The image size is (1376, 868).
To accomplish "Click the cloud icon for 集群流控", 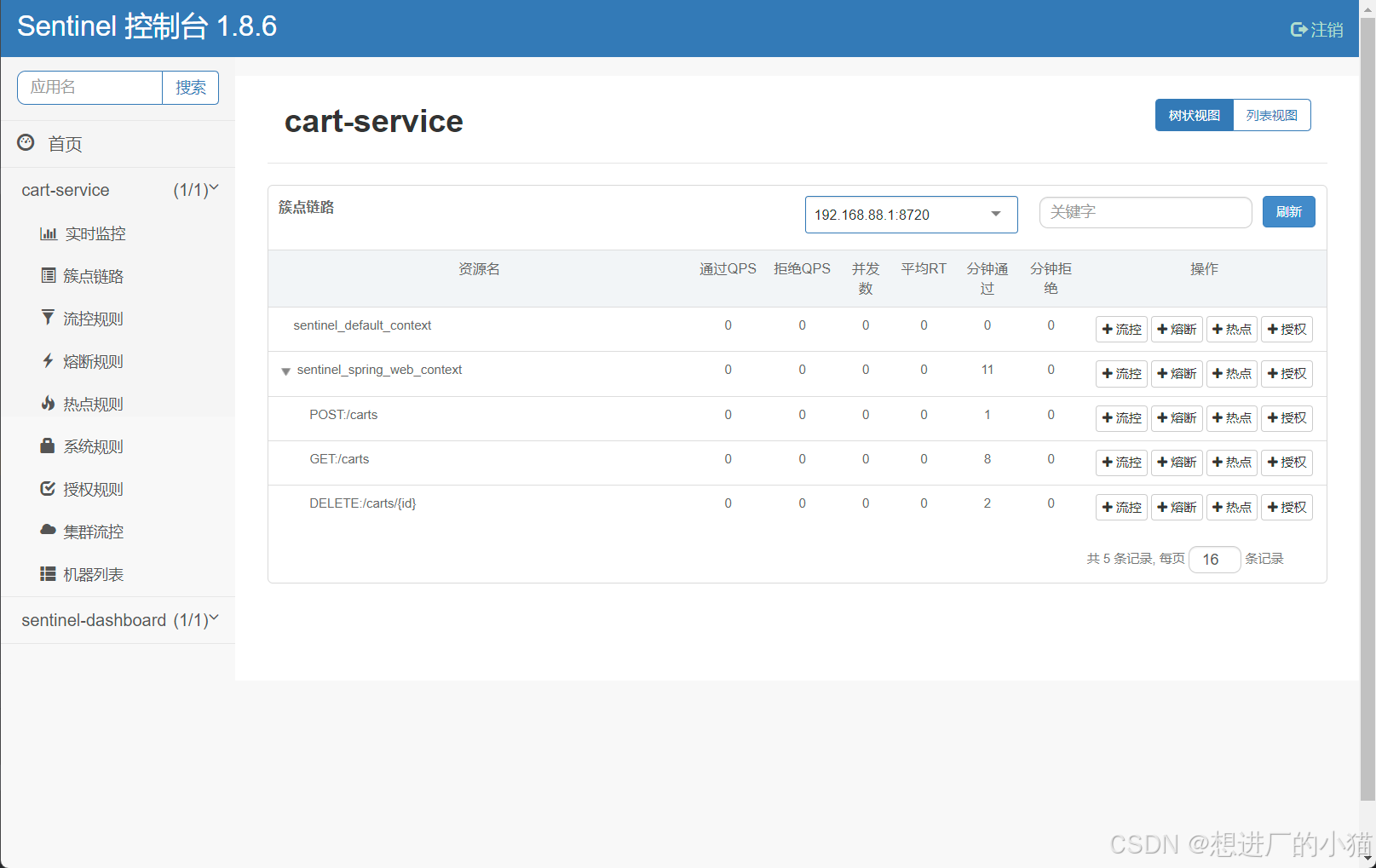I will [x=48, y=530].
